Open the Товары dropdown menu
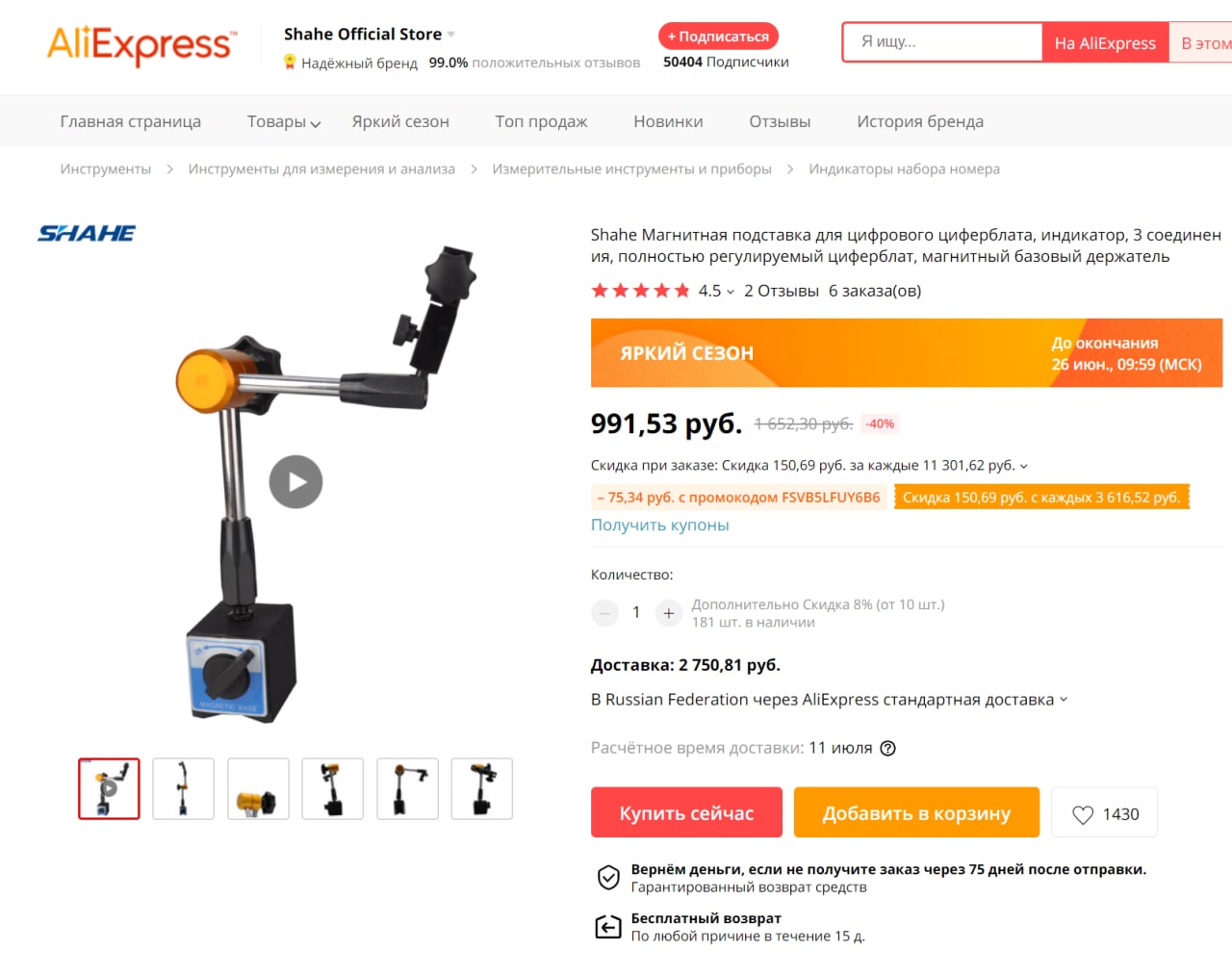Image resolution: width=1232 pixels, height=976 pixels. [x=284, y=121]
